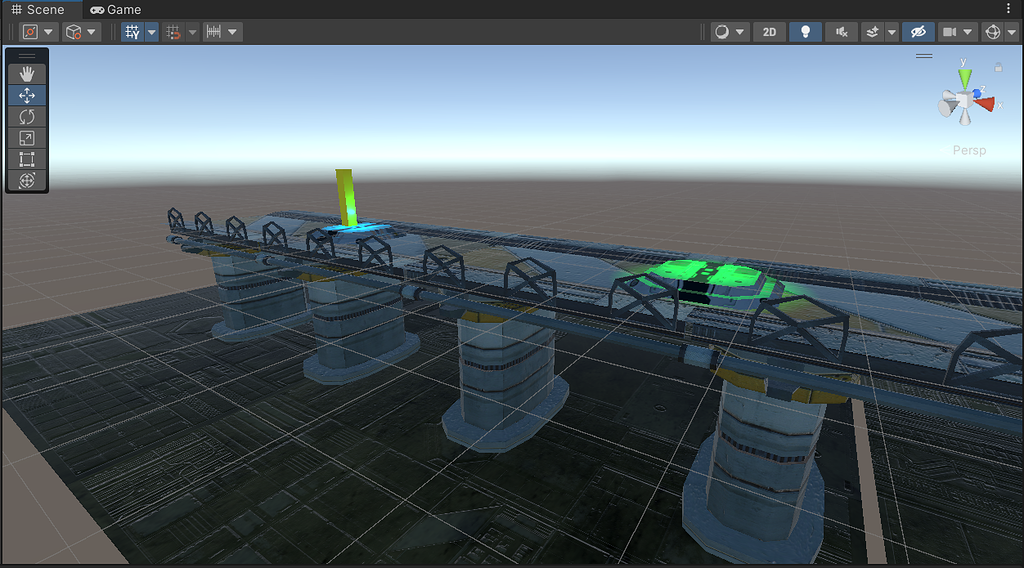
Task: Open the draw mode shading dropdown
Action: [740, 32]
